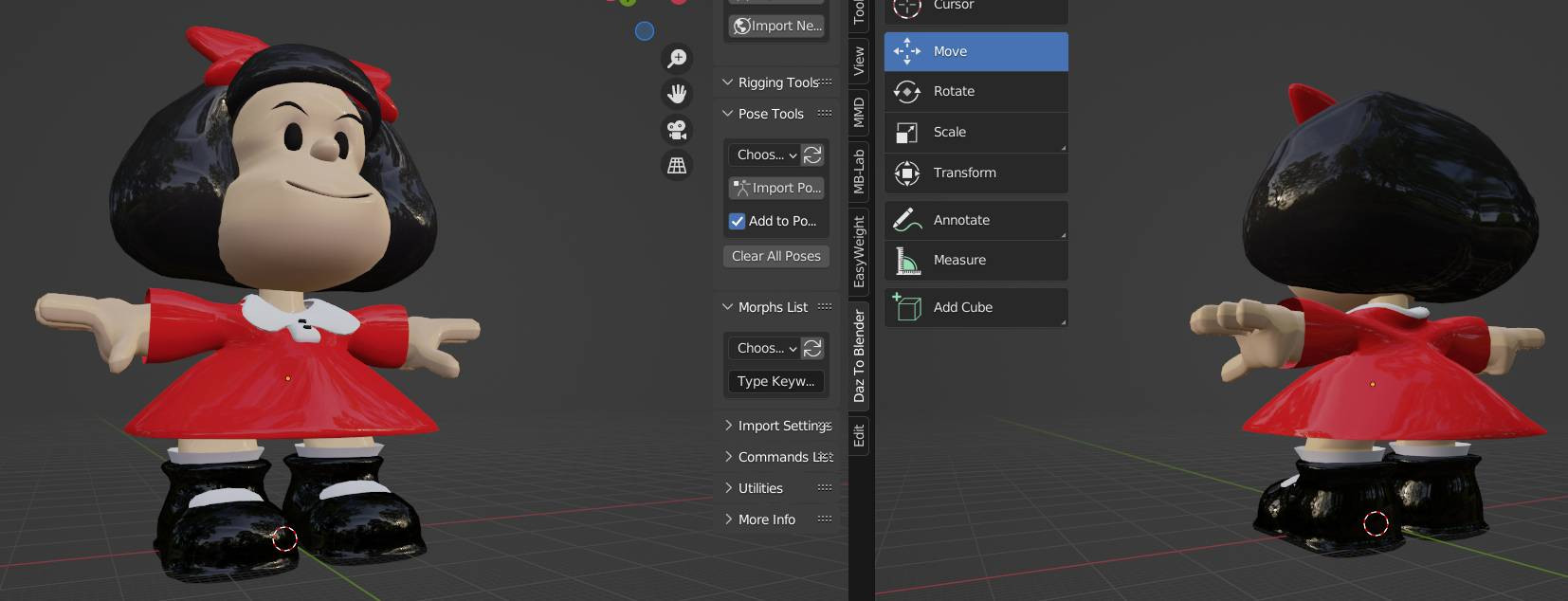Click the Clear All Poses button

(776, 256)
